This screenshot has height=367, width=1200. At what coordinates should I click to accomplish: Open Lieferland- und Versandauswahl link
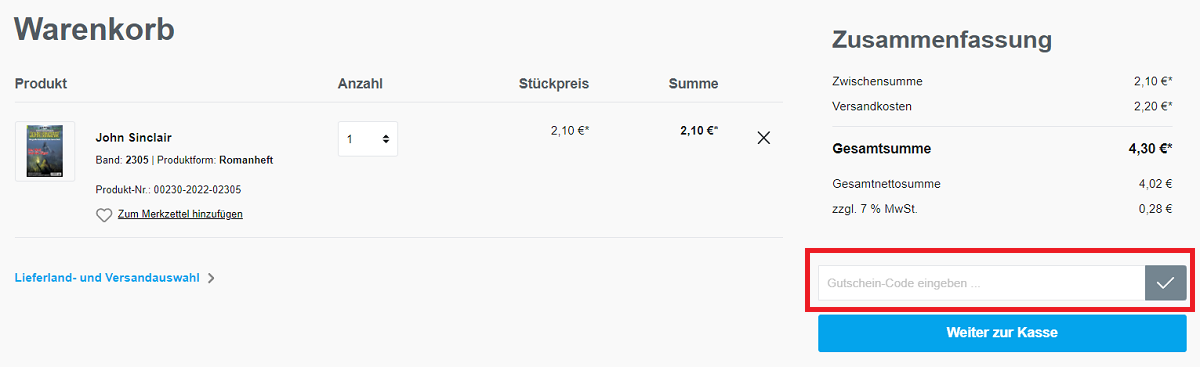(107, 278)
